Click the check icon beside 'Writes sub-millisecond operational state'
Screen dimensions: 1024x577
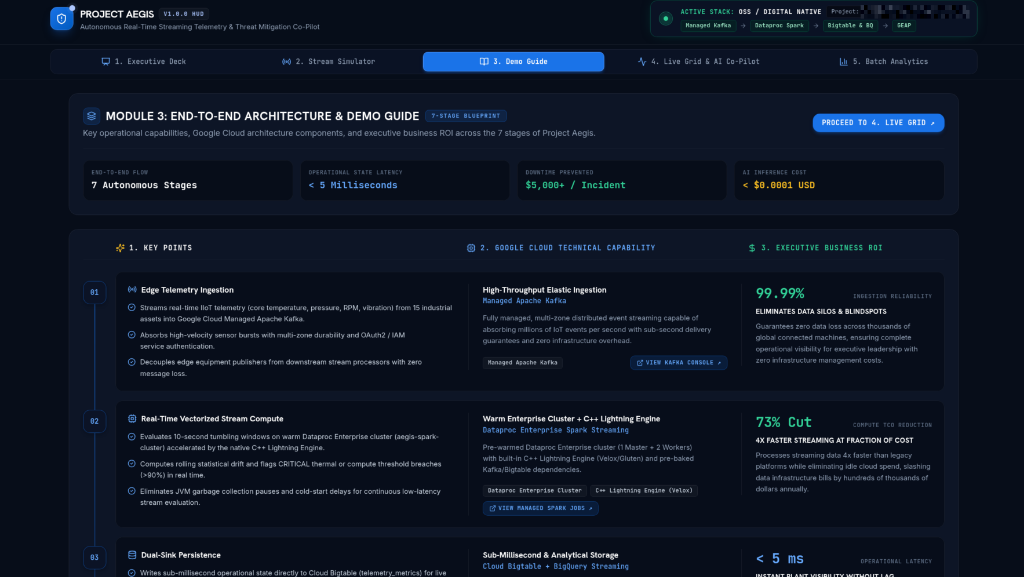[x=131, y=573]
